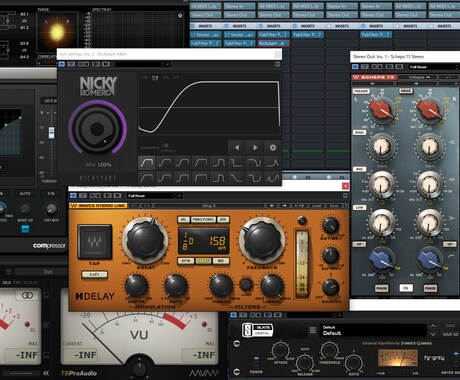Click the Slate Digital preset down chevron
This screenshot has height=380, width=460.
click(x=433, y=334)
